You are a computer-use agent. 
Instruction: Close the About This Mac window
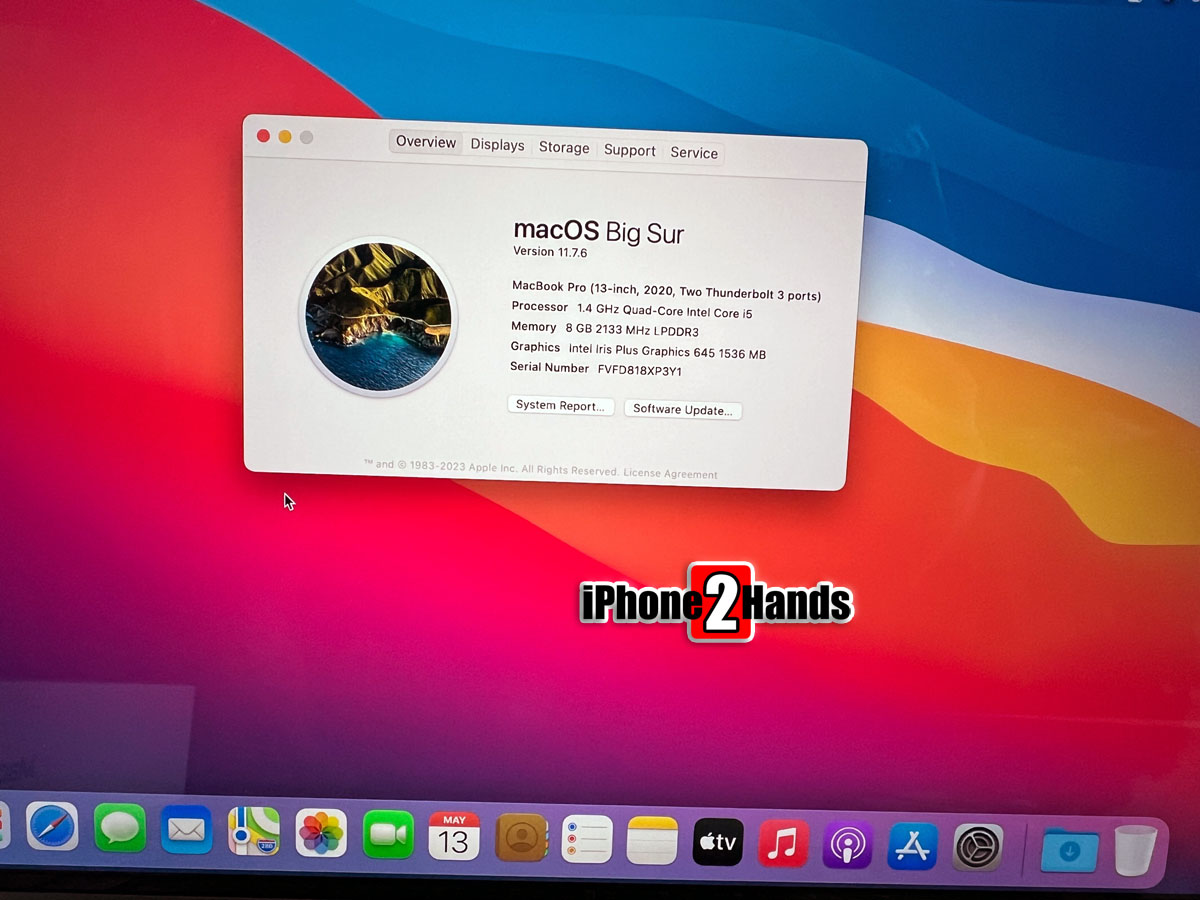click(264, 135)
